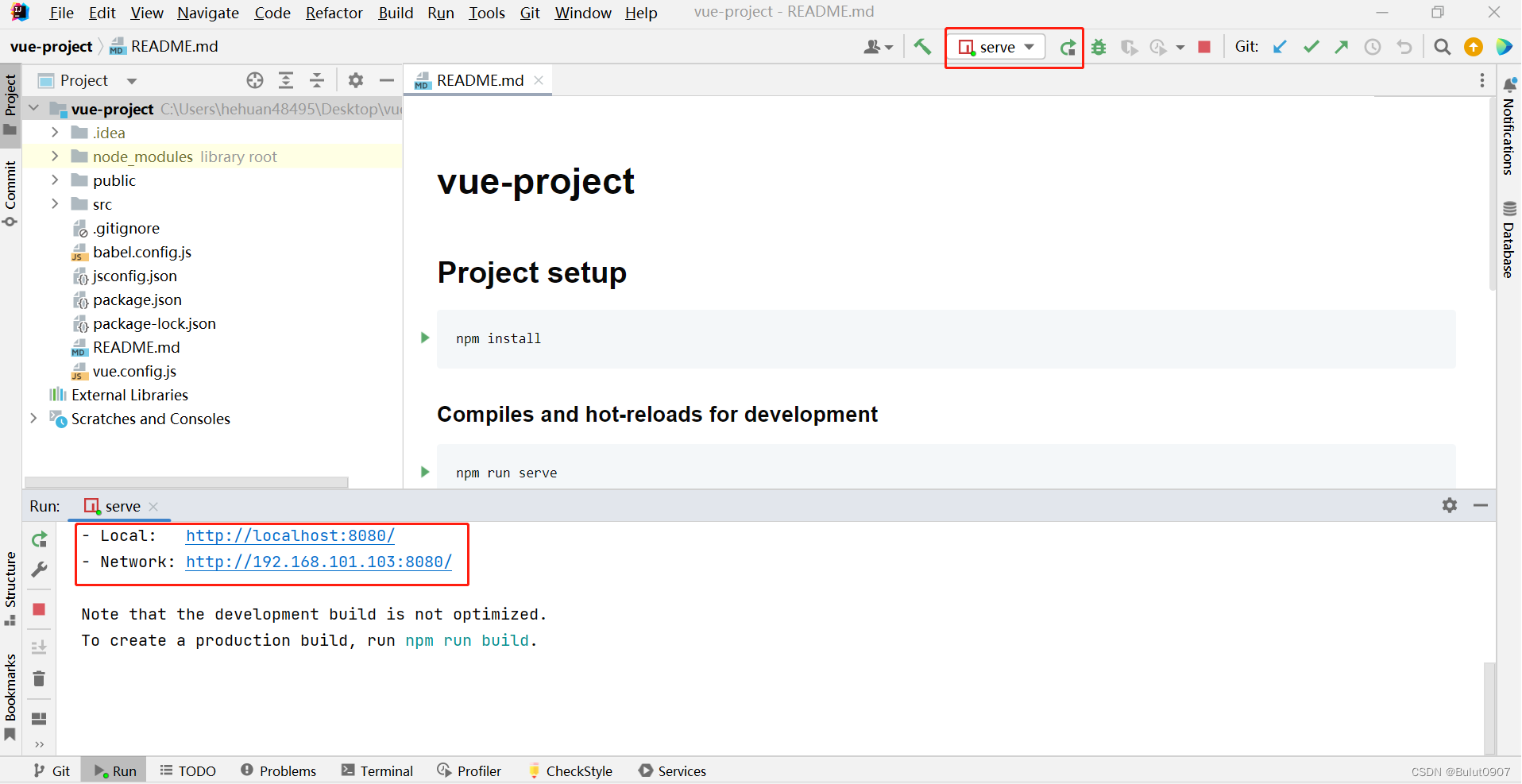Stop process with Run panel red square
The image size is (1522, 784).
tap(39, 609)
